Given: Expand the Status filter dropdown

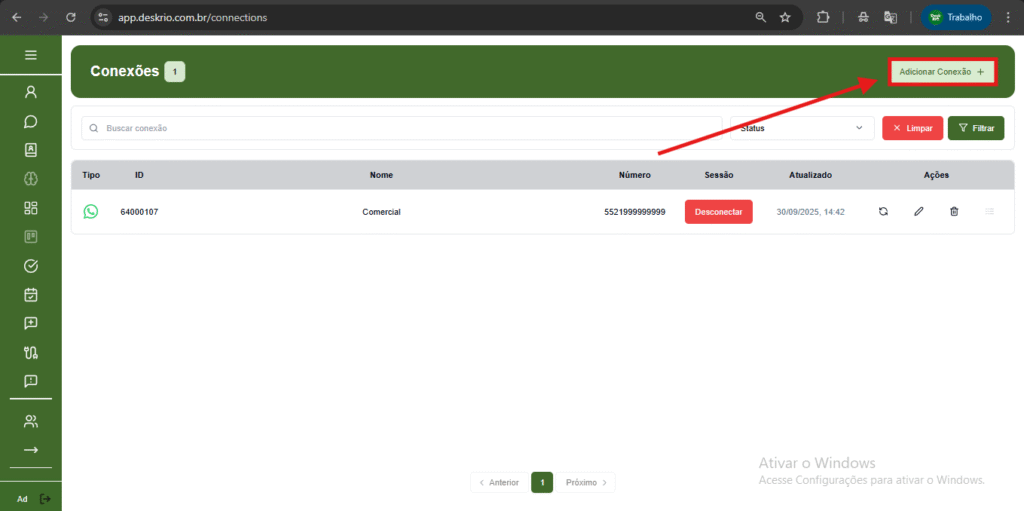Looking at the screenshot, I should 801,128.
